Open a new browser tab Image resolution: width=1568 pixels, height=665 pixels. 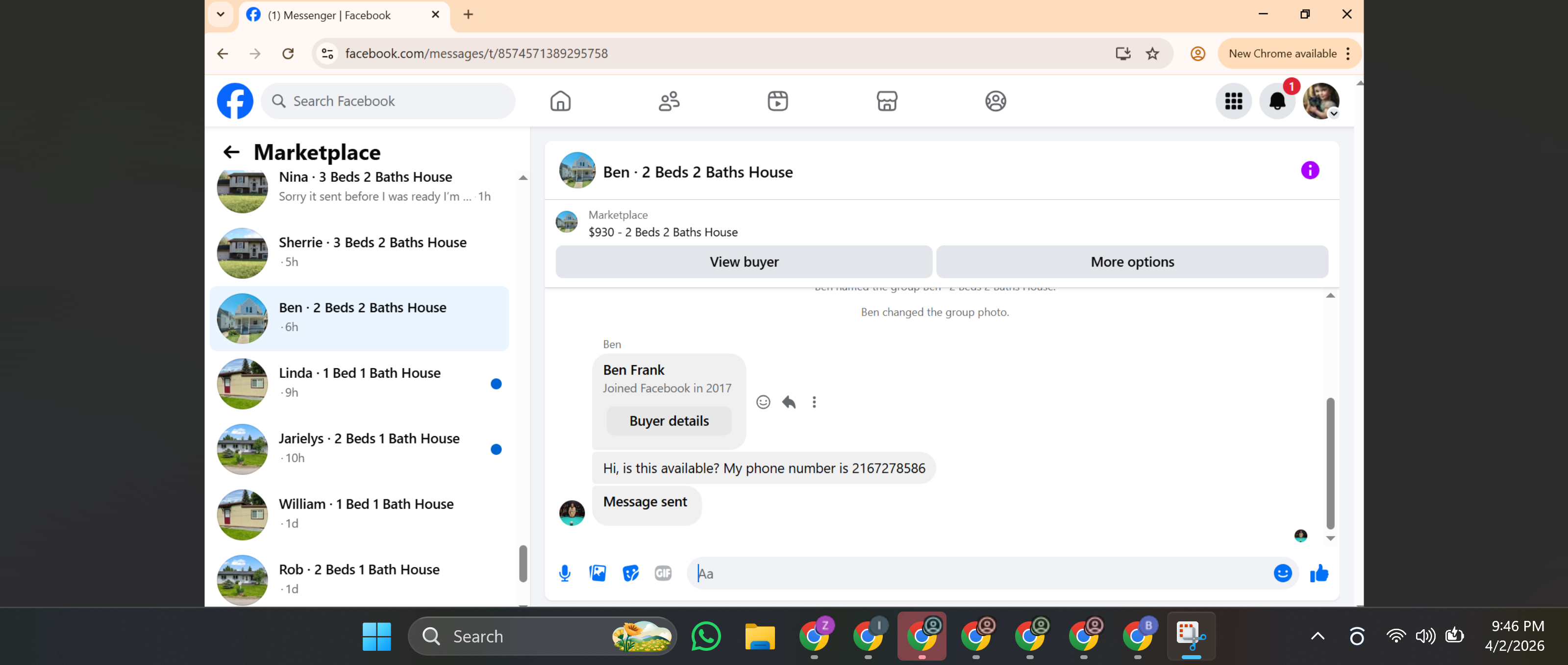(468, 15)
